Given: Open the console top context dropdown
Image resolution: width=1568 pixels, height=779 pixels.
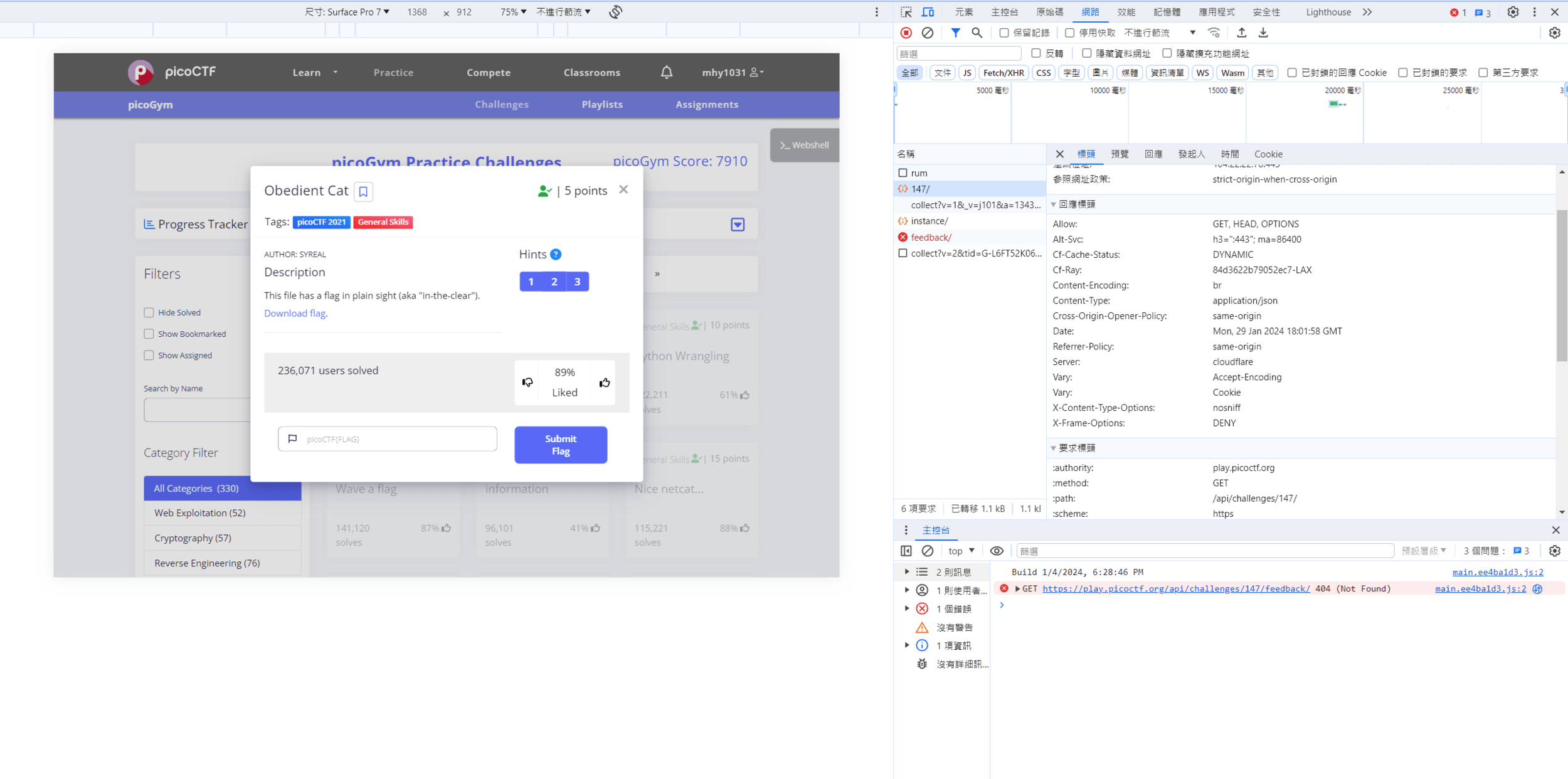Looking at the screenshot, I should 961,551.
